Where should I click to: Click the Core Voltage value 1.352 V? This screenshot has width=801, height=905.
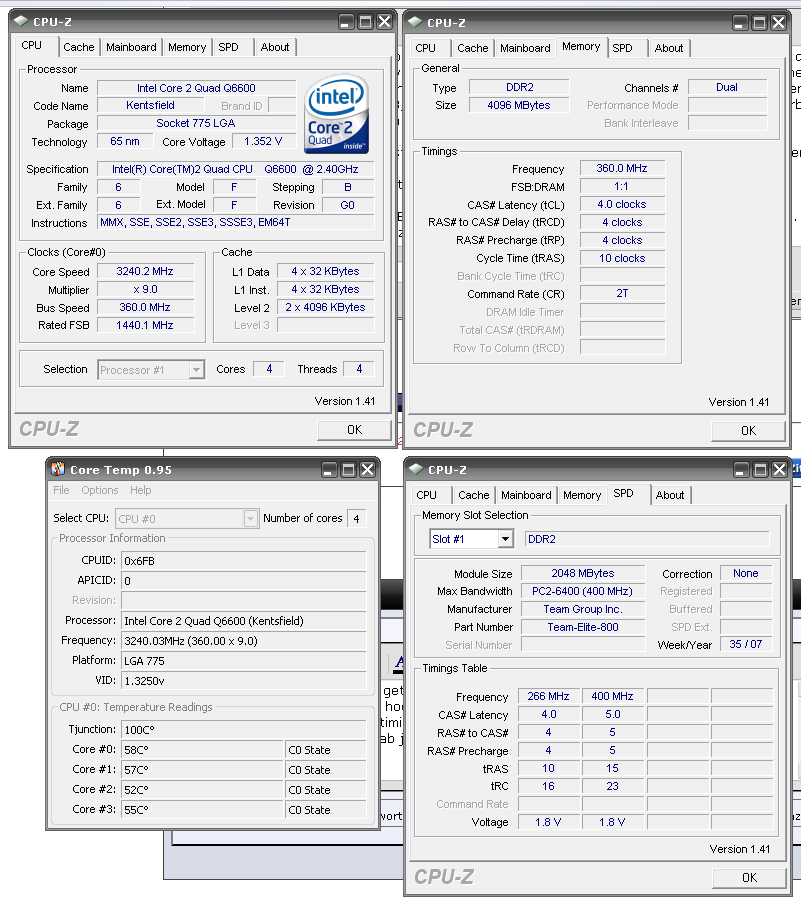[263, 141]
